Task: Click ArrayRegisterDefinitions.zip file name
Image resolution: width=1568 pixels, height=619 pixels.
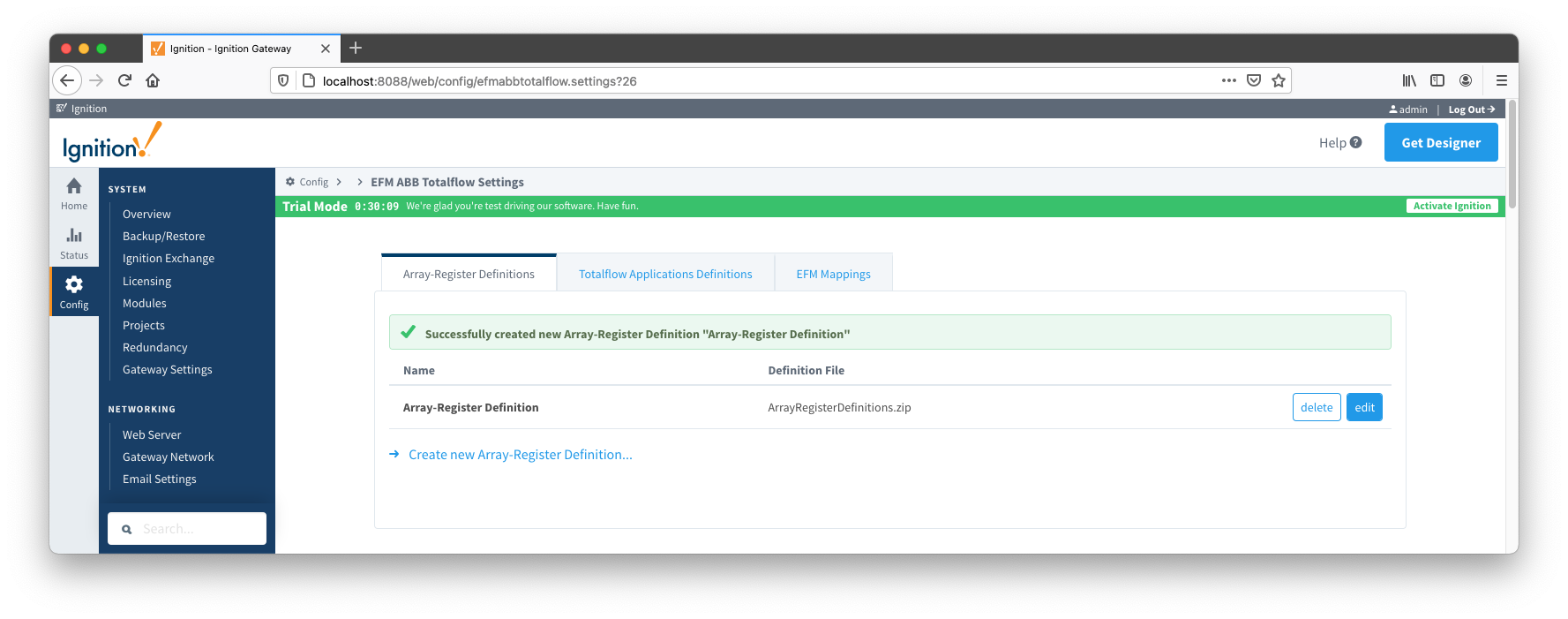Action: [839, 407]
